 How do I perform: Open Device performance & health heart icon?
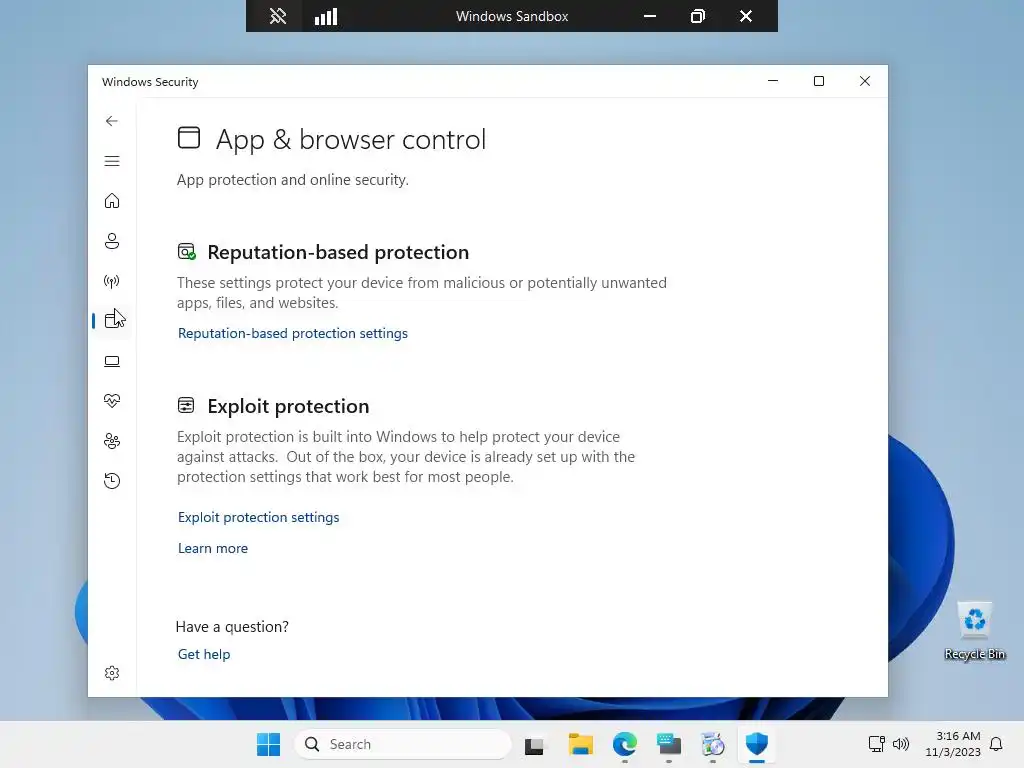(x=112, y=400)
